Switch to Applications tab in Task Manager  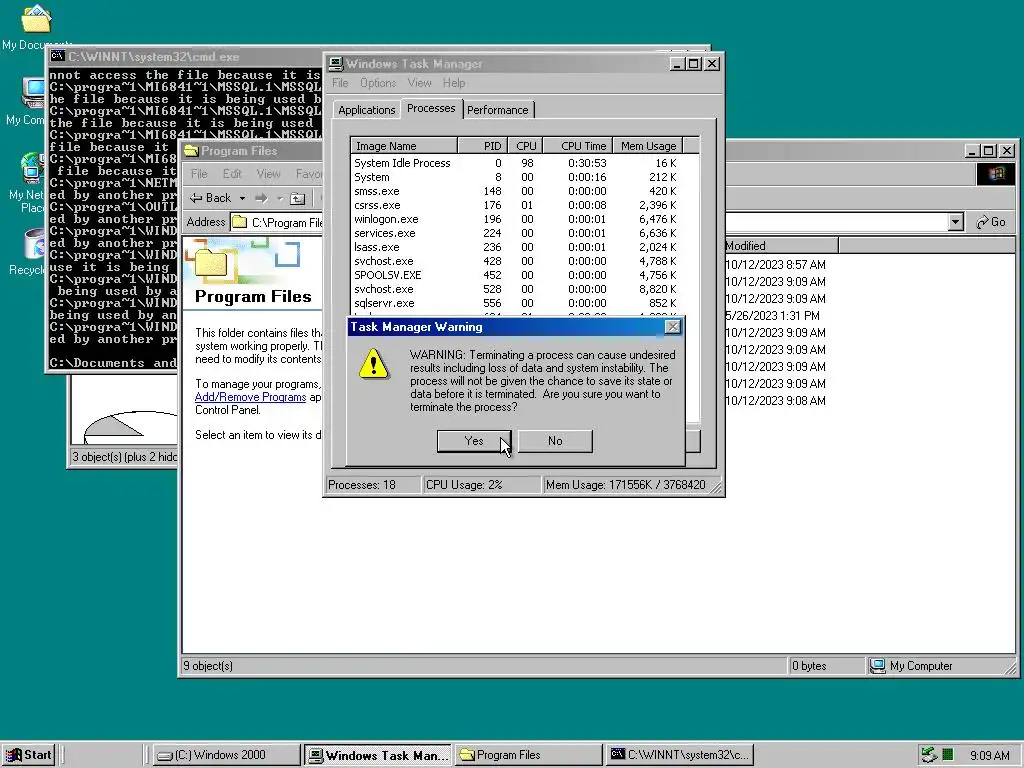coord(366,110)
